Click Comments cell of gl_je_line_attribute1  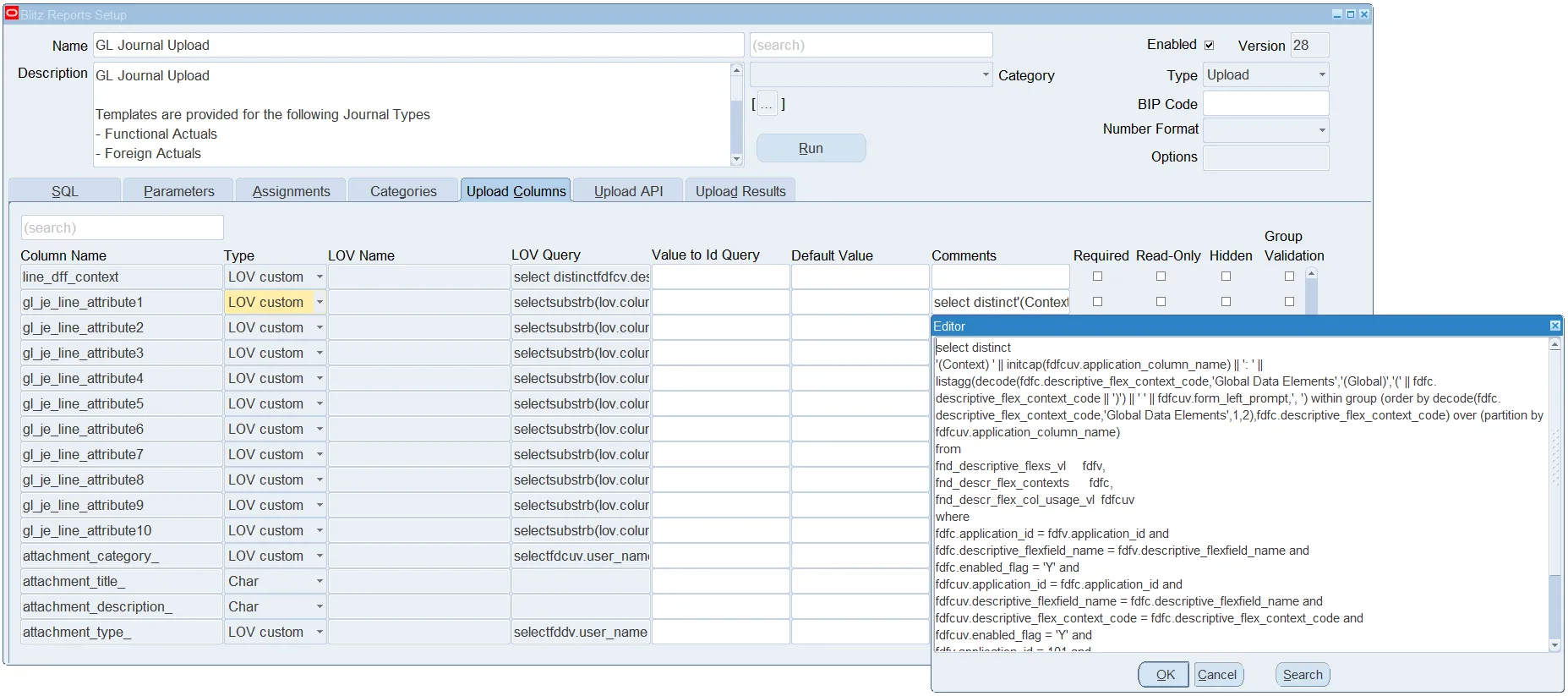coord(1001,302)
